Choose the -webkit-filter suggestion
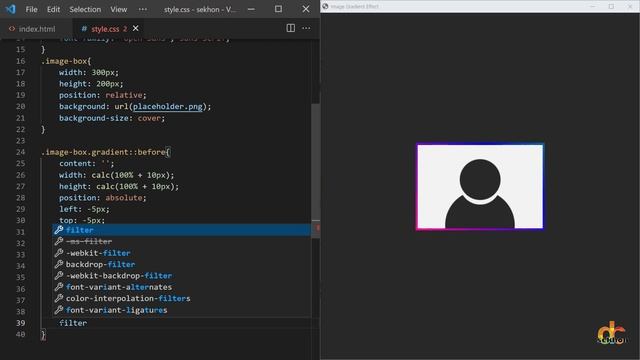Screen dimensions: 640x360 pos(181,253)
